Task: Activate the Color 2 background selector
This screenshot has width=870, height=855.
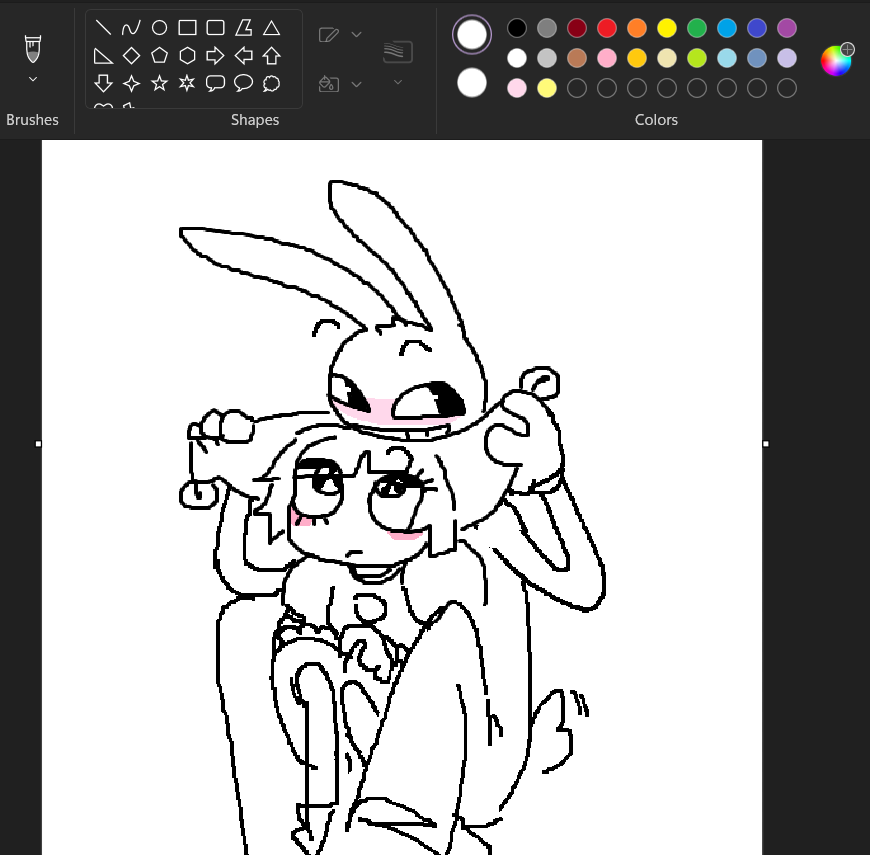Action: (472, 83)
